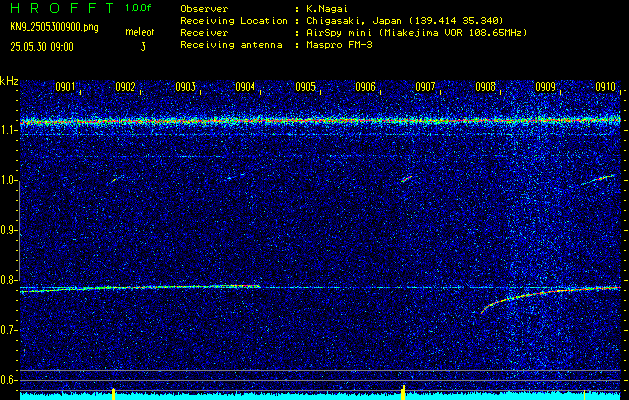The image size is (629, 400).
Task: Click the Receiving Location label
Action: click(x=234, y=21)
